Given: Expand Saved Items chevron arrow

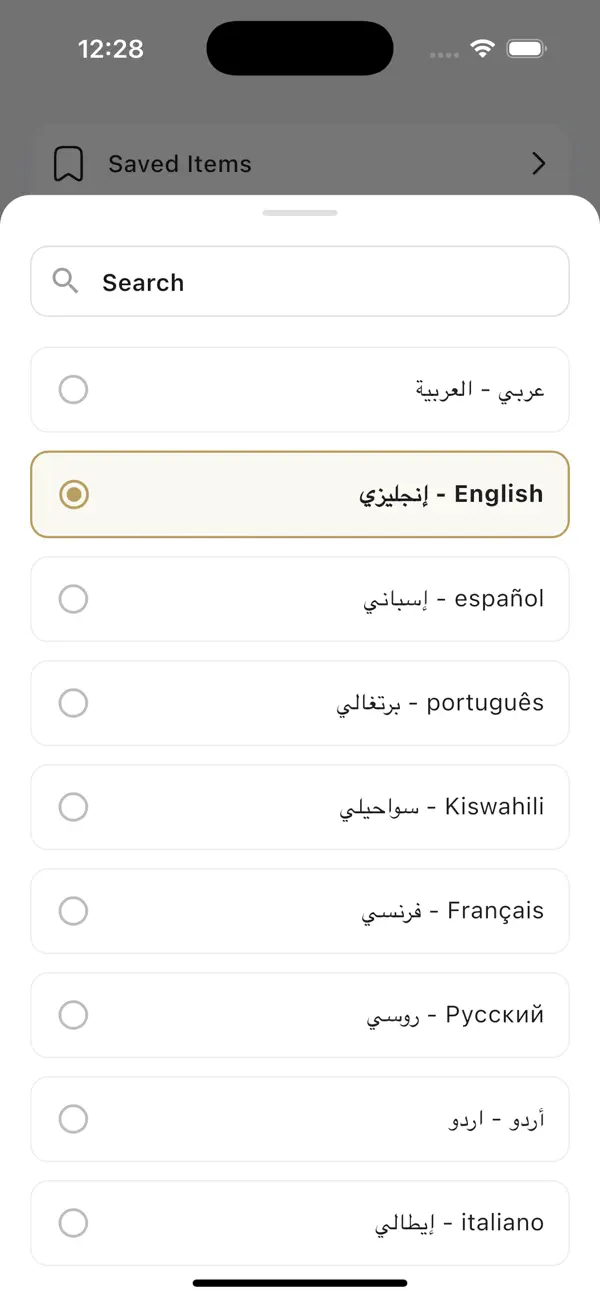Looking at the screenshot, I should (539, 164).
